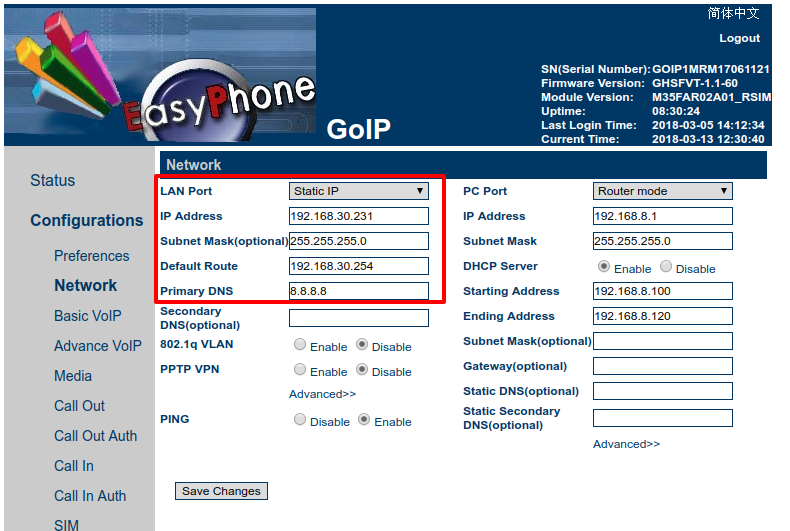
Task: Select Enable for 802.1q VLAN
Action: pyautogui.click(x=300, y=345)
